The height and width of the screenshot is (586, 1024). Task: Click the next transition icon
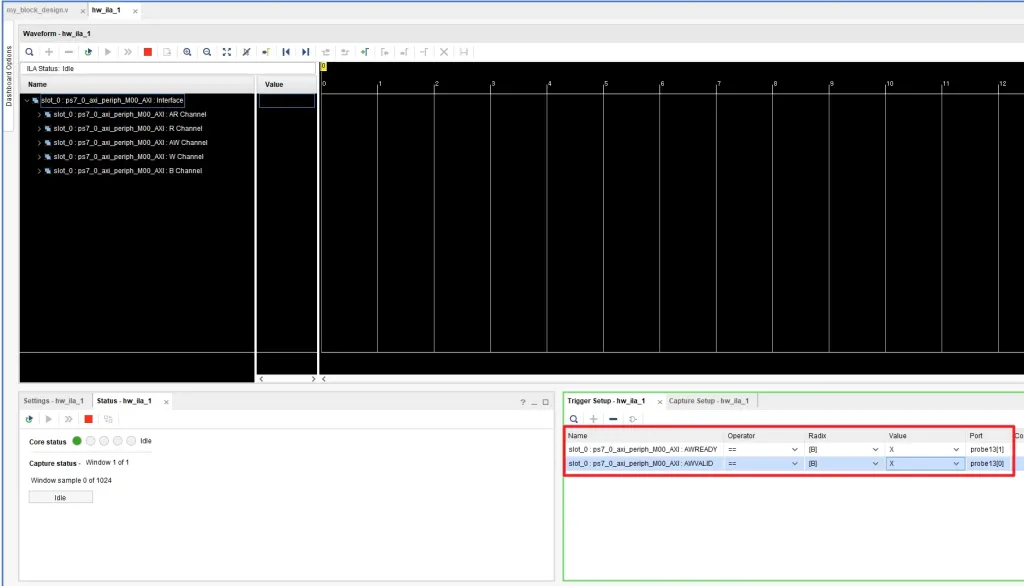pos(345,52)
